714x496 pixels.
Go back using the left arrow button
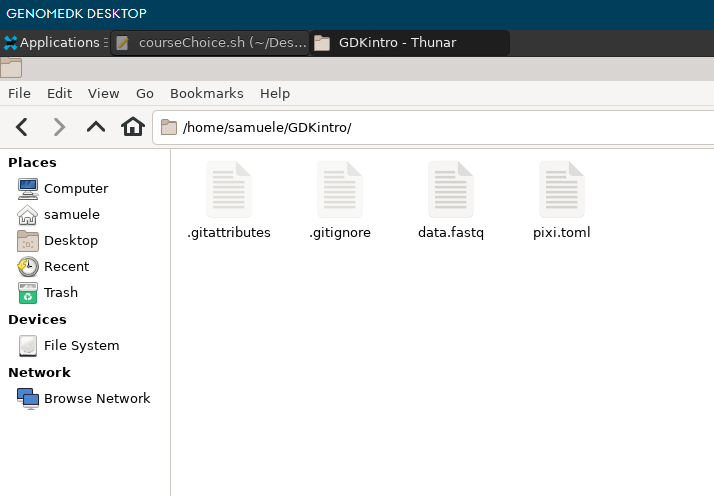(22, 127)
